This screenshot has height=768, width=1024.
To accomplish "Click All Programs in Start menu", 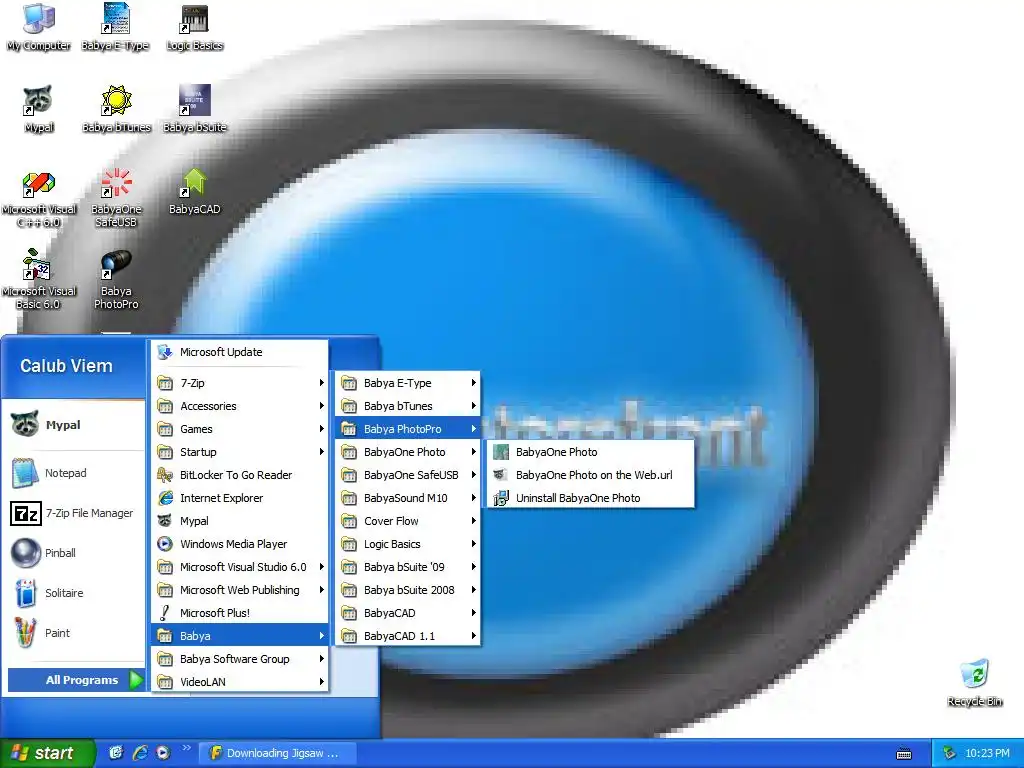I will pos(76,680).
